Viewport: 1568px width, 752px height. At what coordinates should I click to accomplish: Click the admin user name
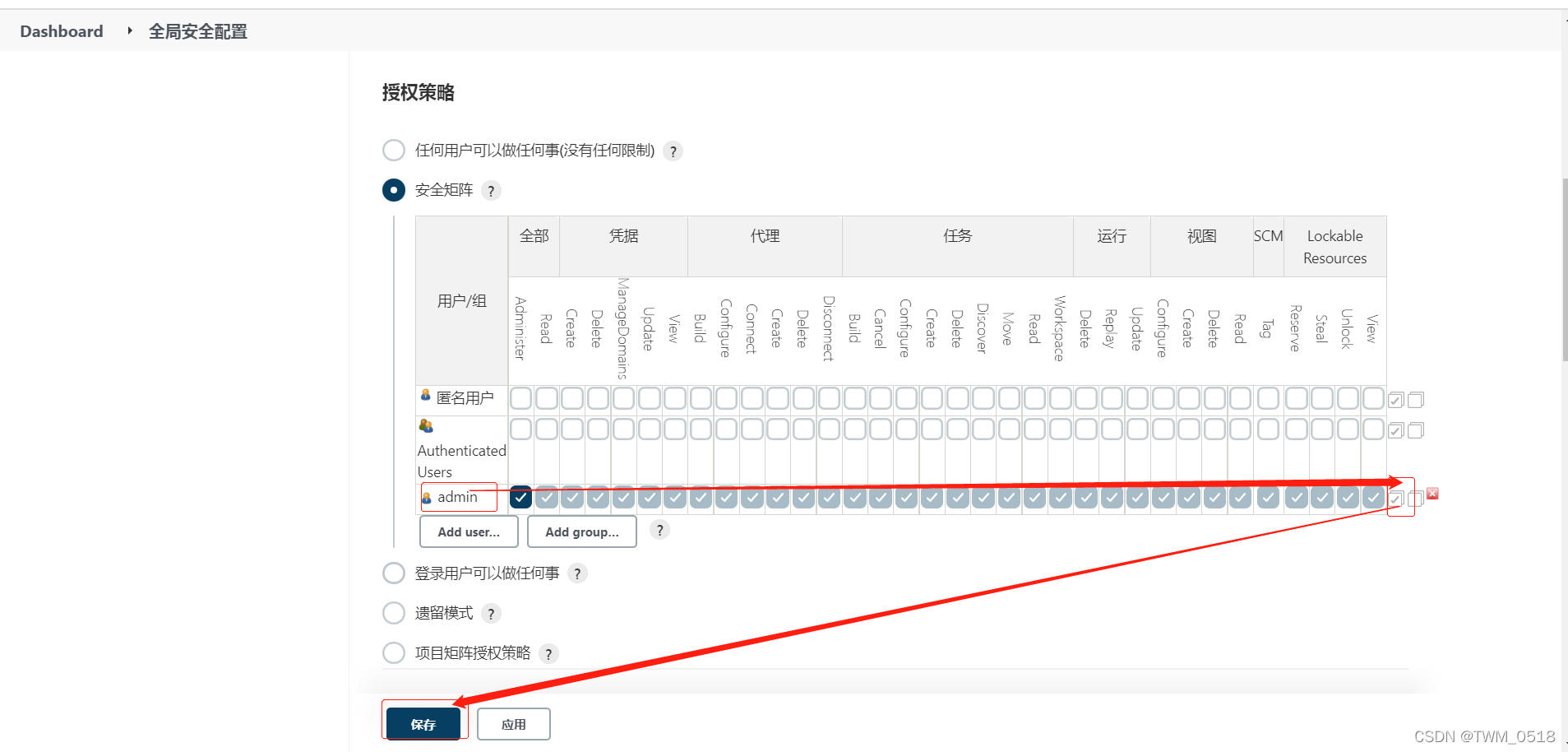pos(457,497)
